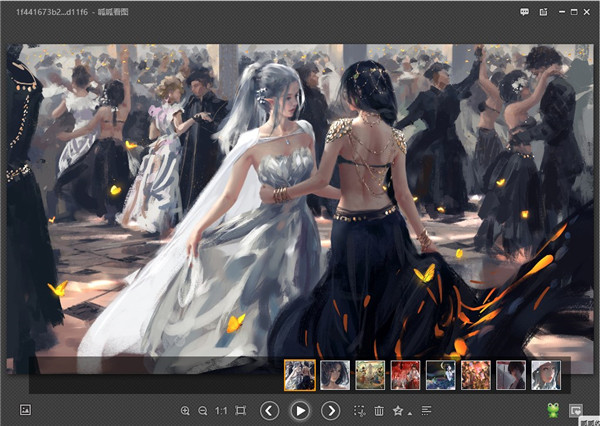Close the image viewer window
The height and width of the screenshot is (426, 600).
click(x=587, y=12)
